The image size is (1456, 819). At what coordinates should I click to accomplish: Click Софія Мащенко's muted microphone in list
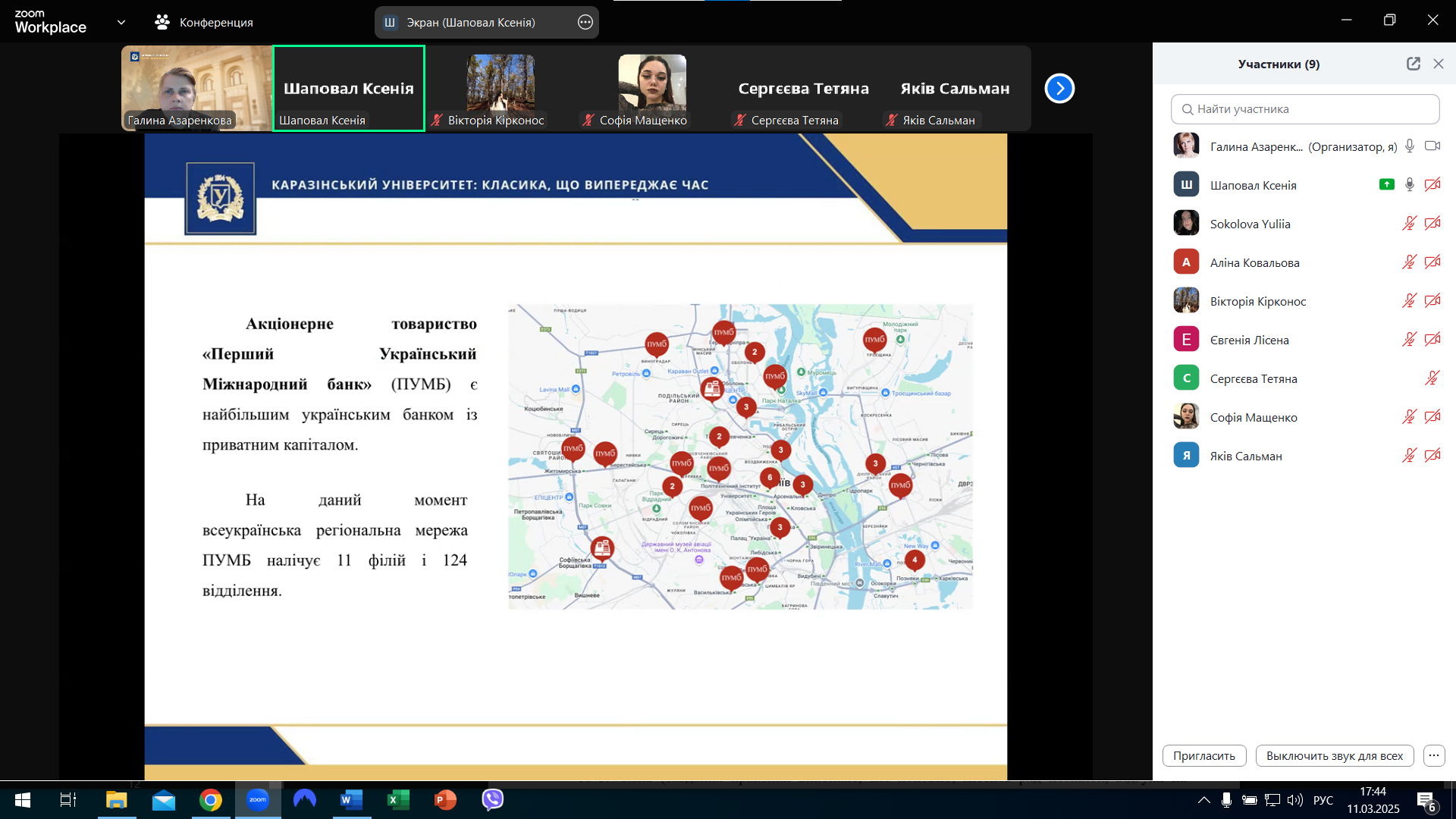tap(1409, 417)
